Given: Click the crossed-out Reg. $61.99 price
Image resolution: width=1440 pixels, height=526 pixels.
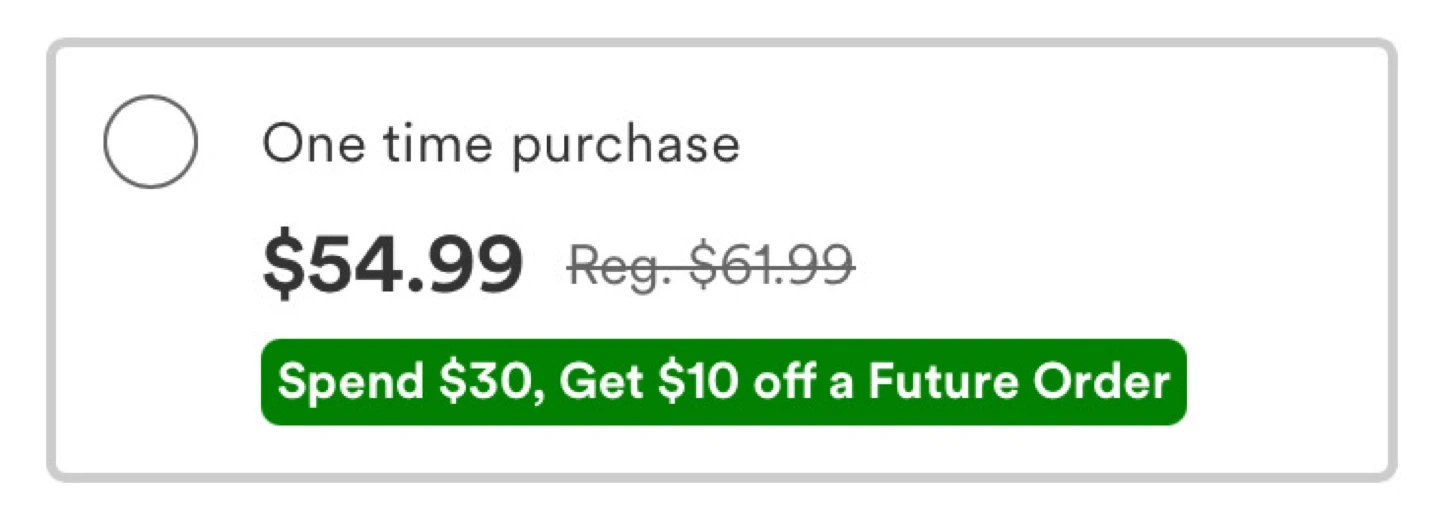Looking at the screenshot, I should click(x=711, y=266).
